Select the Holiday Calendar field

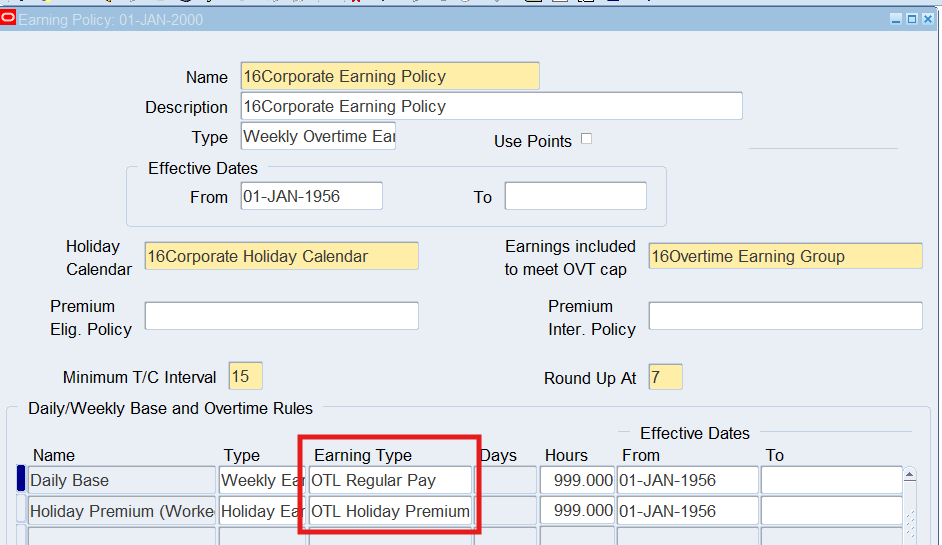click(x=281, y=256)
